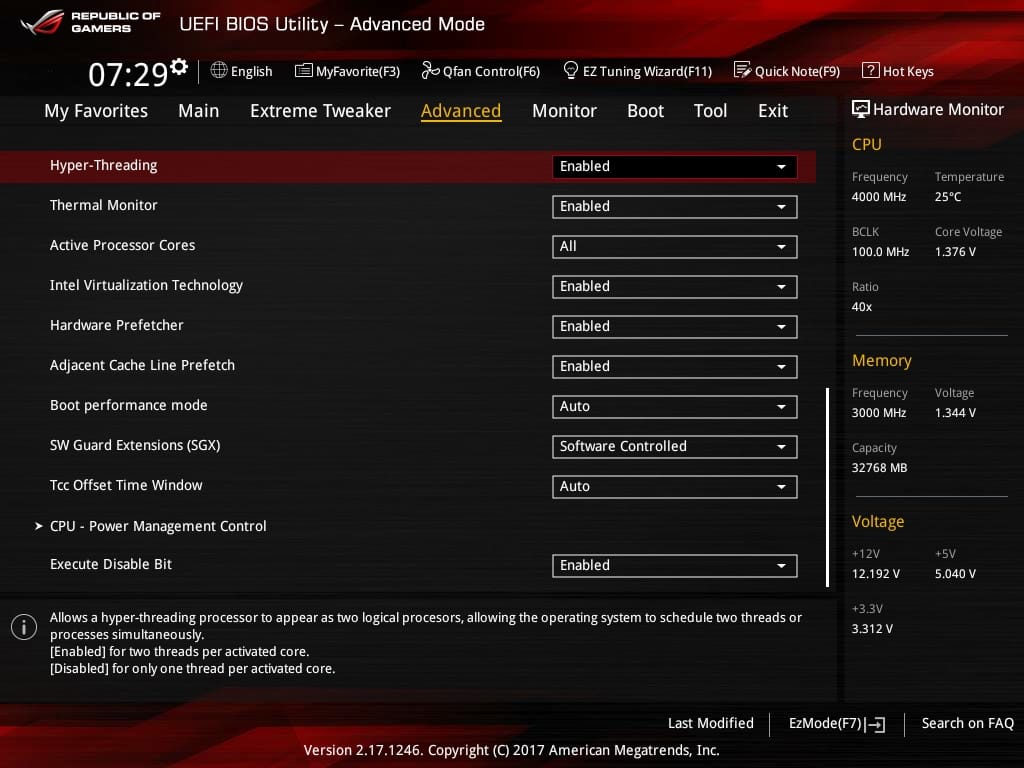
Task: Click the info icon beside the help text
Action: 23,627
